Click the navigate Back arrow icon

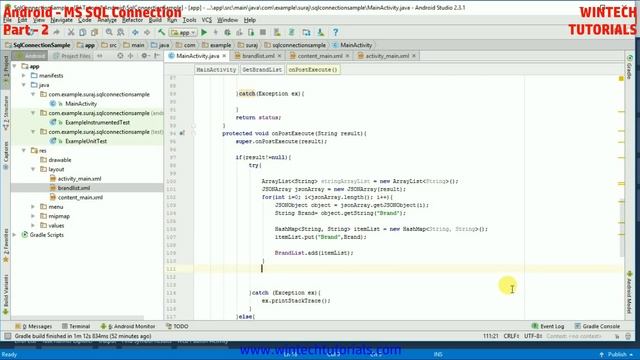135,32
